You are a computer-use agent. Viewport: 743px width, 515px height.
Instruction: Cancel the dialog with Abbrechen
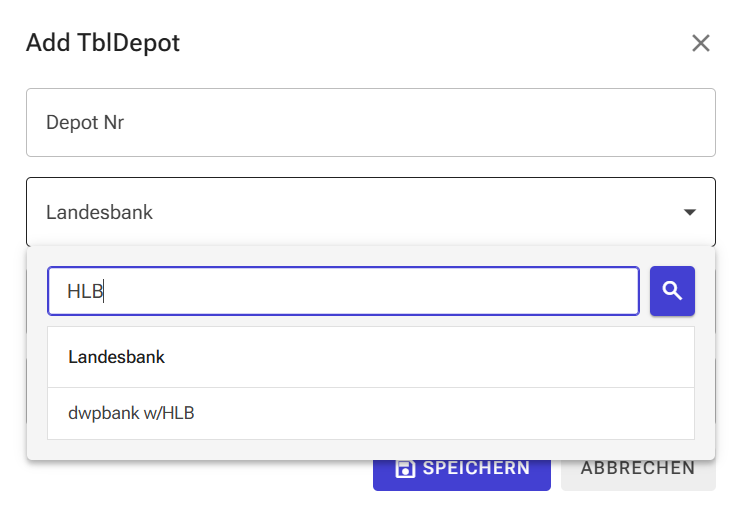638,468
